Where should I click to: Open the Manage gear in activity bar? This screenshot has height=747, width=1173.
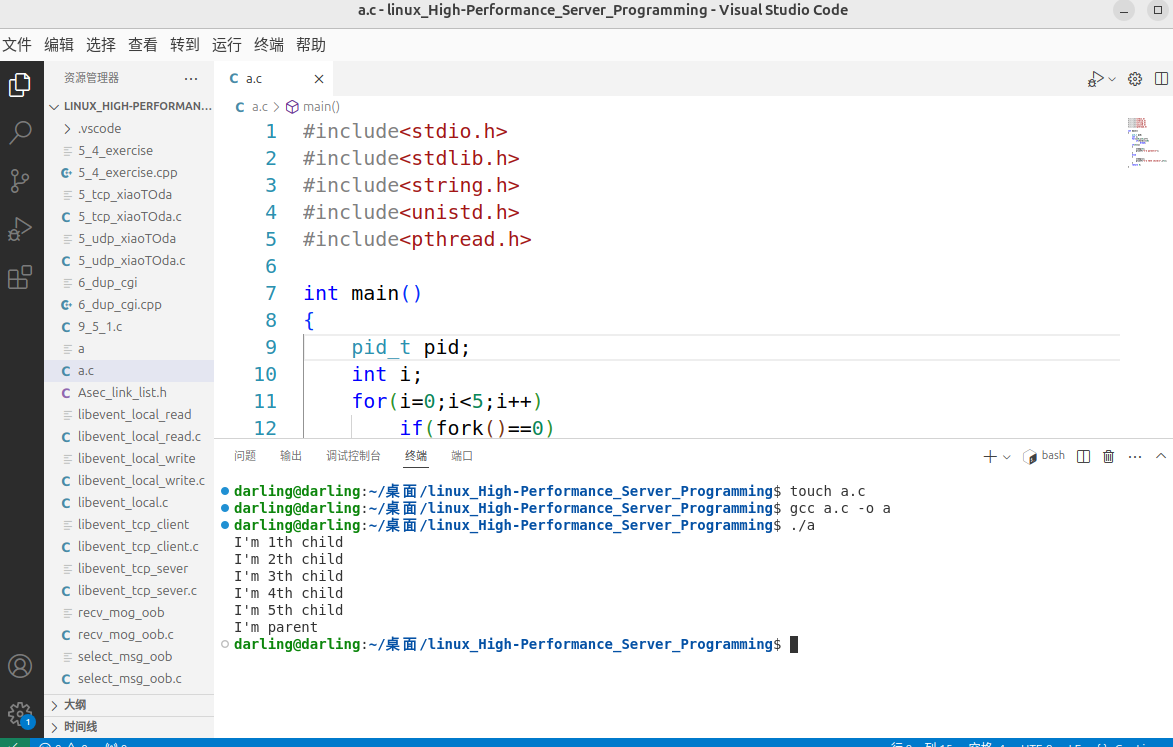20,713
